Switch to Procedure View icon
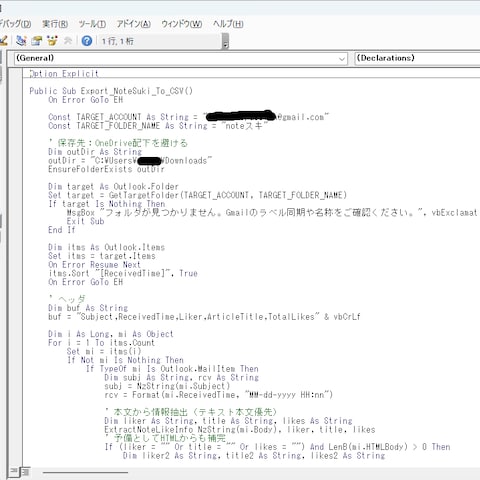 [14, 471]
